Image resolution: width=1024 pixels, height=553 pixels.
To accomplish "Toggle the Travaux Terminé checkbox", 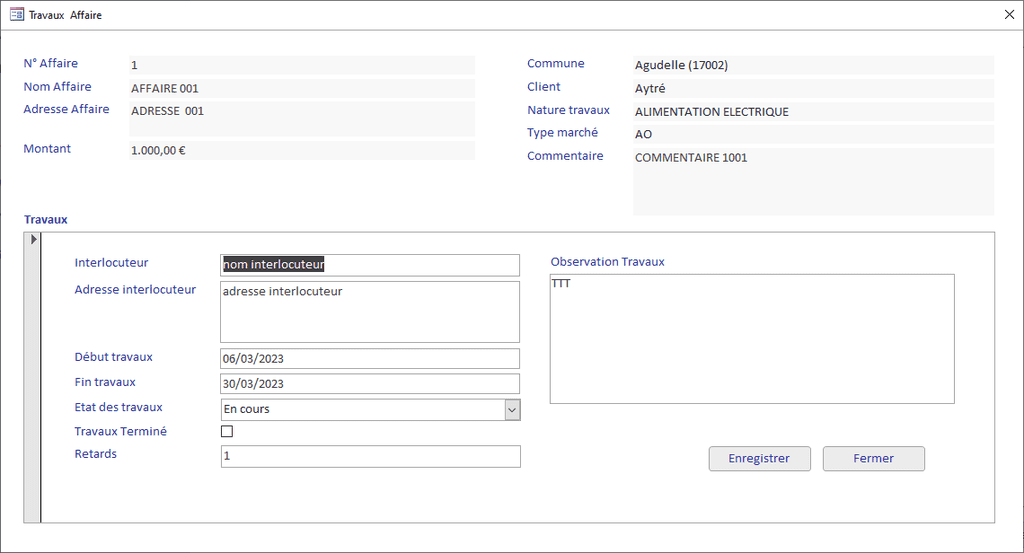I will (x=227, y=432).
